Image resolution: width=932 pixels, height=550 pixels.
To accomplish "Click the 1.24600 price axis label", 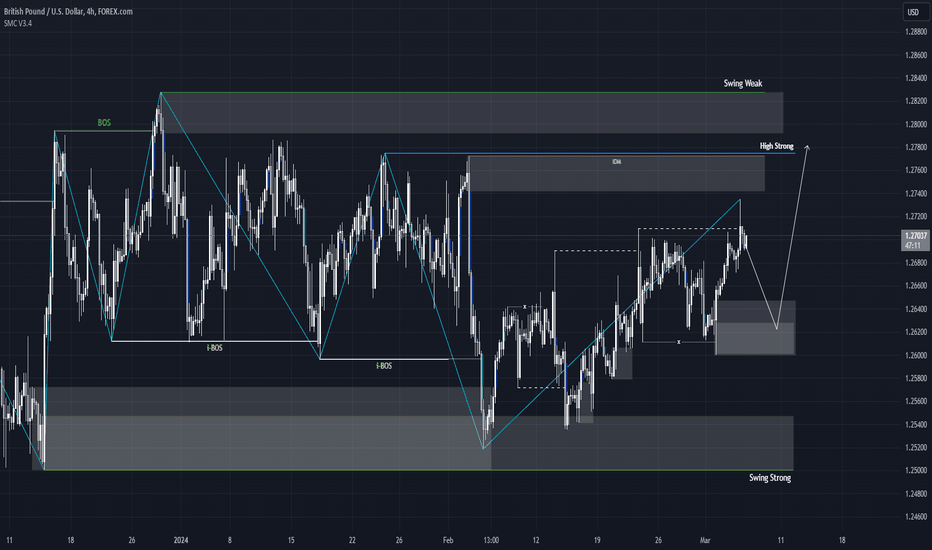I will coord(916,517).
